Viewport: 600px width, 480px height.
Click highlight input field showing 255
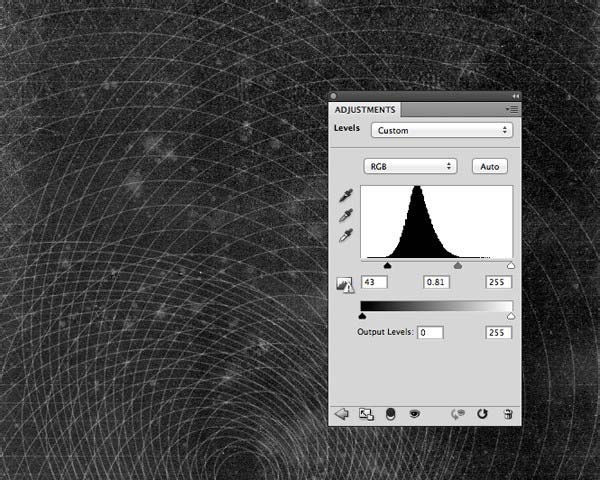coord(498,282)
